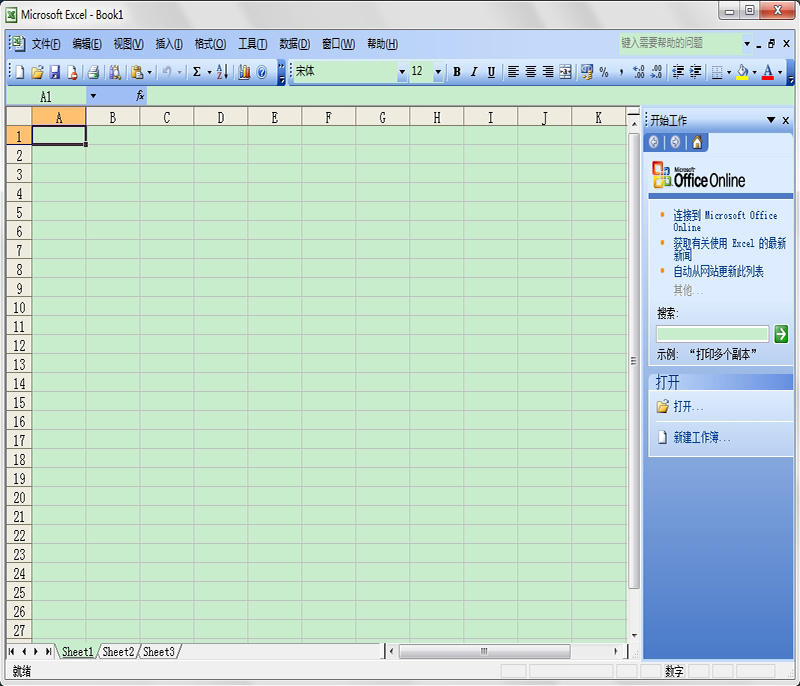Click the Research books icon
The width and height of the screenshot is (800, 686).
[x=115, y=72]
